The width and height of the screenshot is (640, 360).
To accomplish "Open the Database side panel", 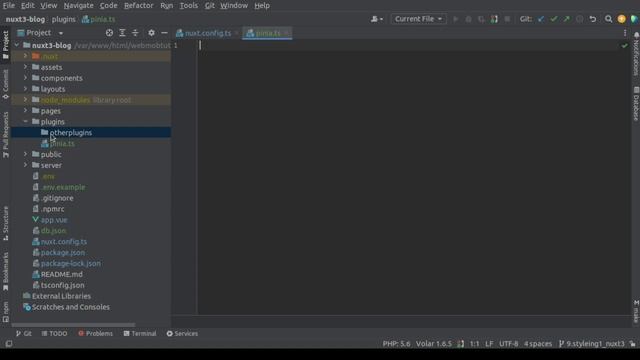I will (636, 104).
